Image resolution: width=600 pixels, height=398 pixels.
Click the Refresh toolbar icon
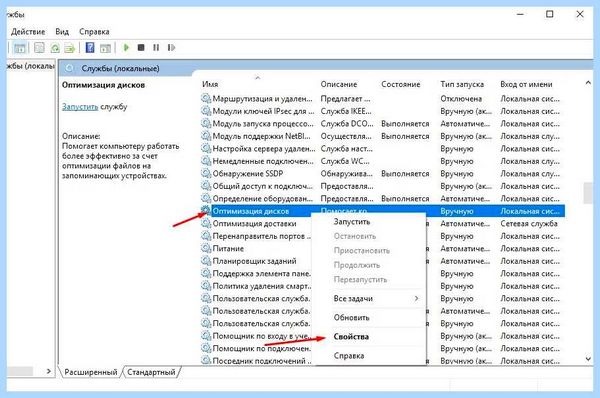55,48
